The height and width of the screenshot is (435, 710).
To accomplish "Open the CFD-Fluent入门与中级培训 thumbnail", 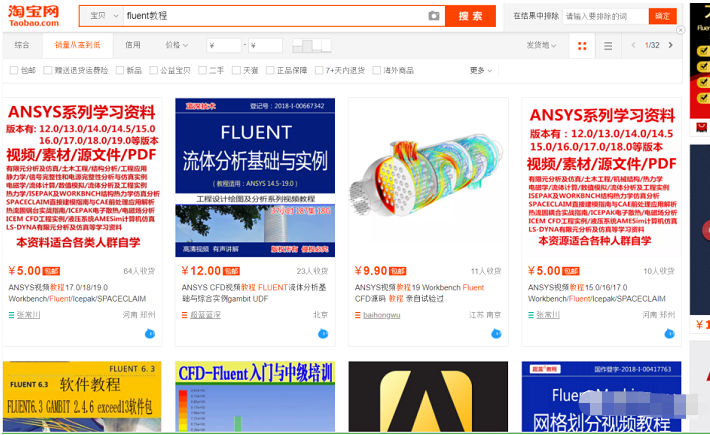I will [x=255, y=397].
